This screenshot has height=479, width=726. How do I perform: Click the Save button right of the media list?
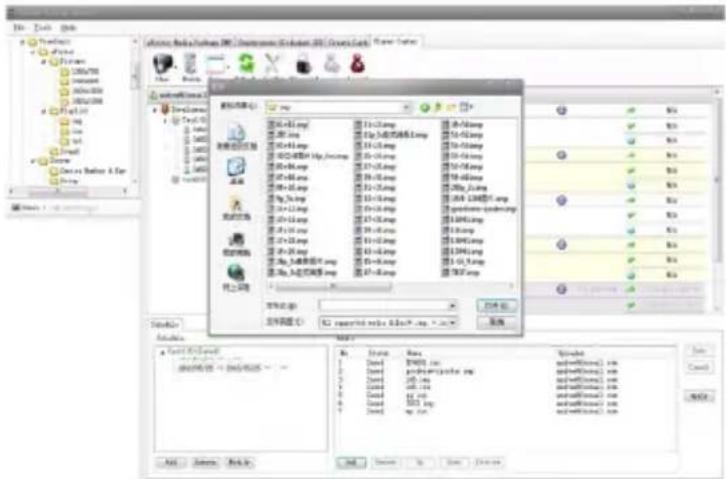[x=699, y=351]
